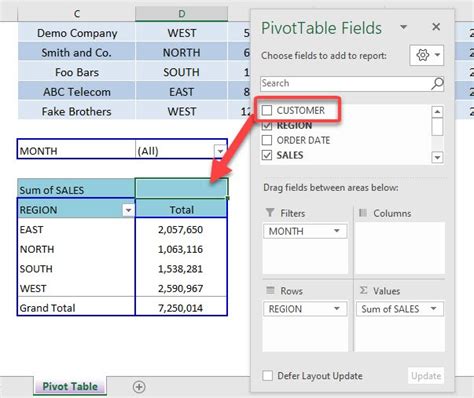Select the EAST cell in column D data
474x398 pixels.
(182, 92)
